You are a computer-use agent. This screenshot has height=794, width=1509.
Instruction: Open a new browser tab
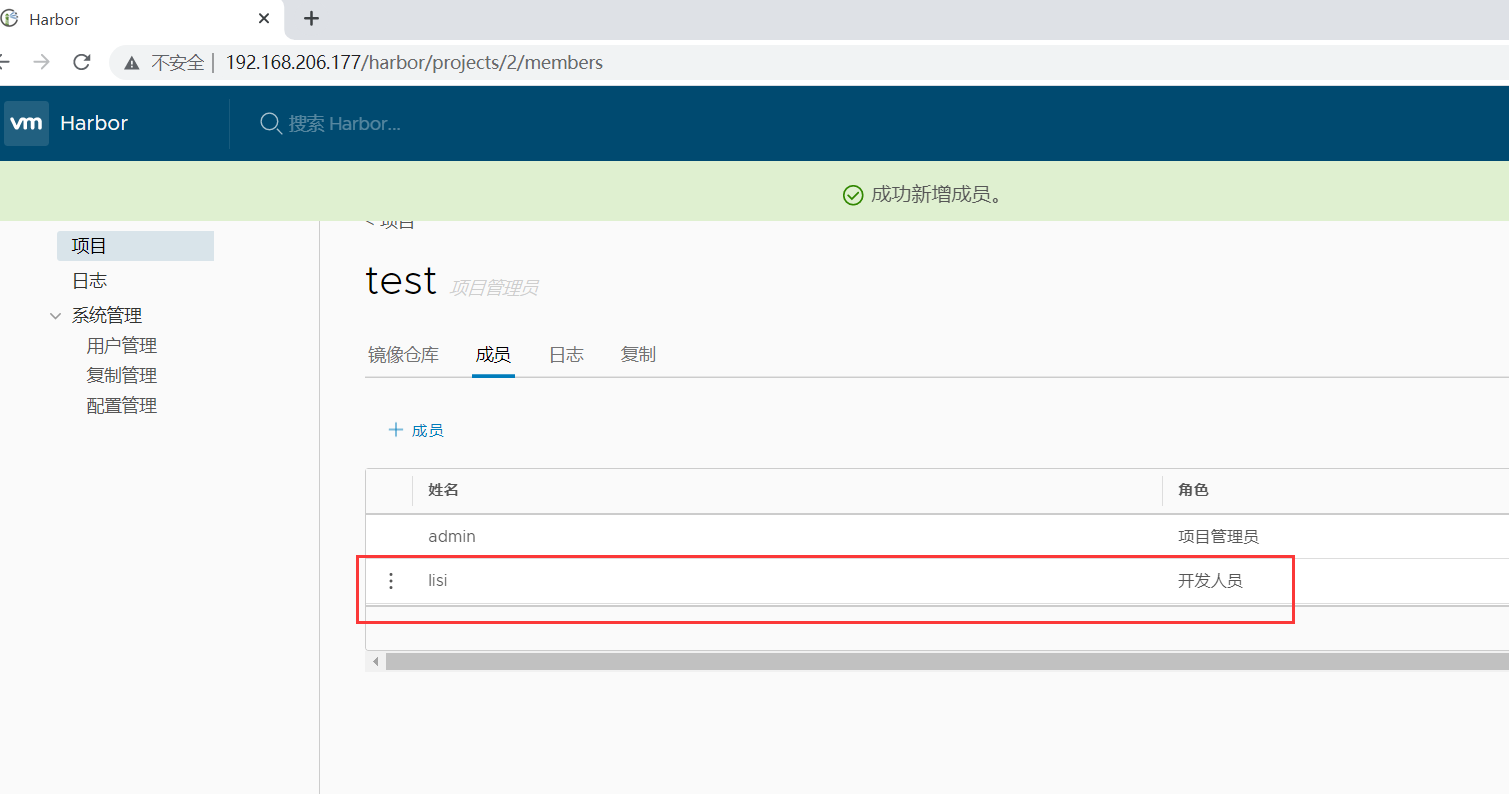pos(311,18)
